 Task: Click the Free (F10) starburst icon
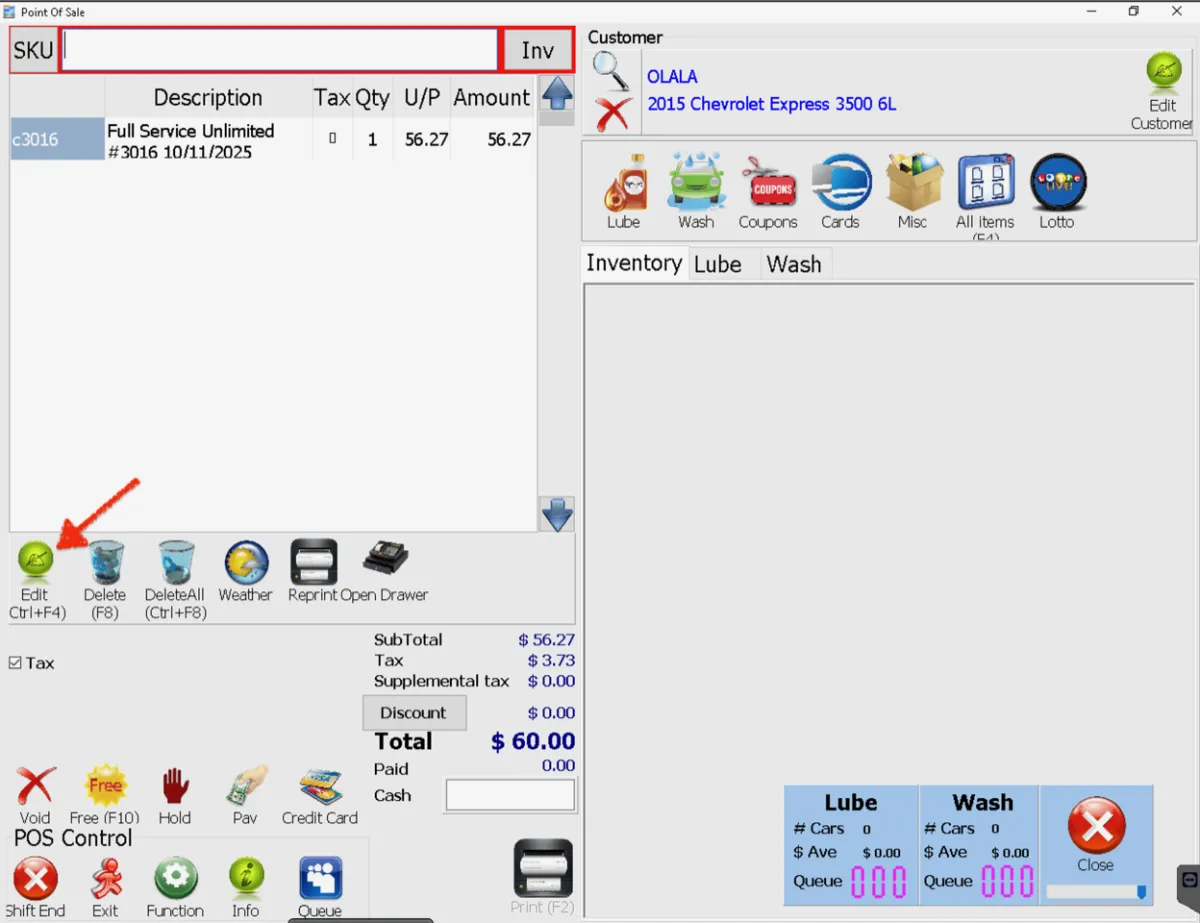(105, 787)
